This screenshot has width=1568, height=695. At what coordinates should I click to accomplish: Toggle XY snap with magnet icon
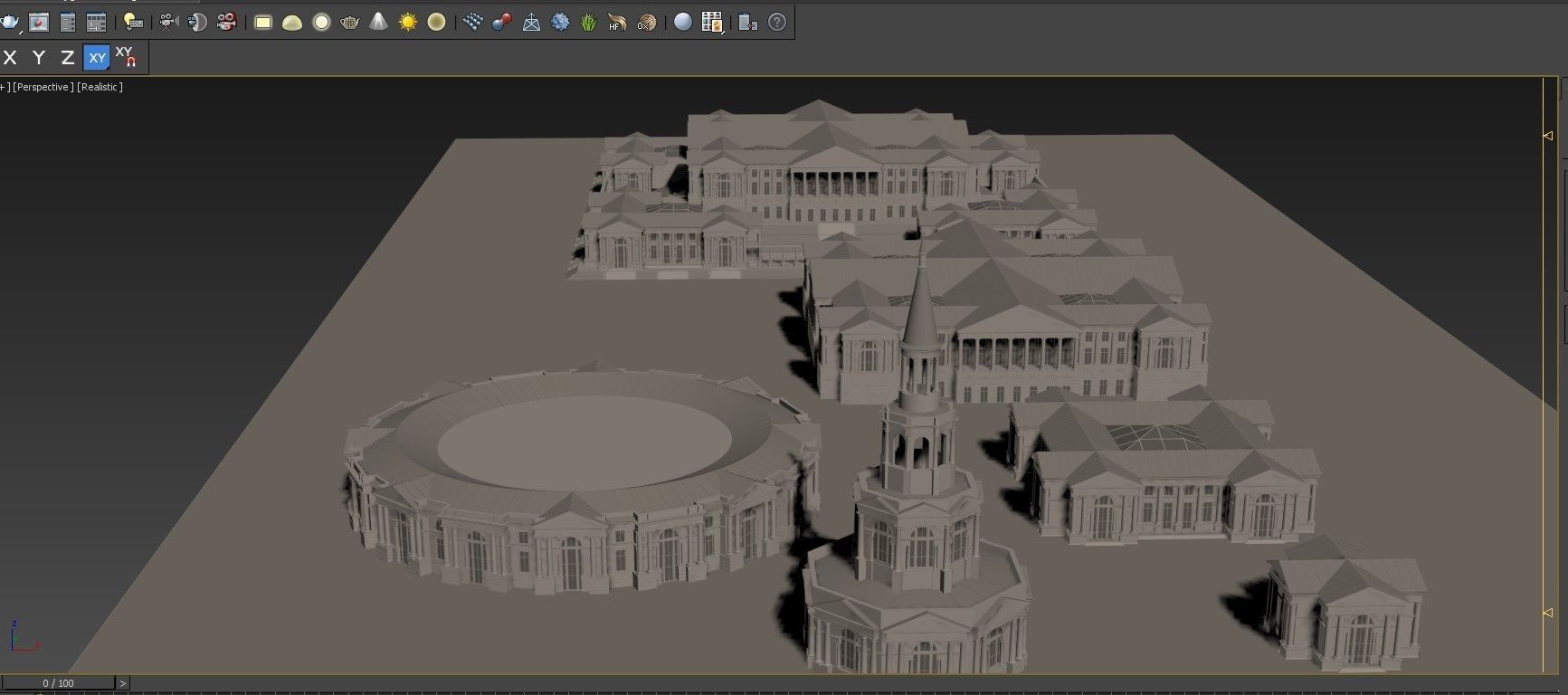pos(126,57)
